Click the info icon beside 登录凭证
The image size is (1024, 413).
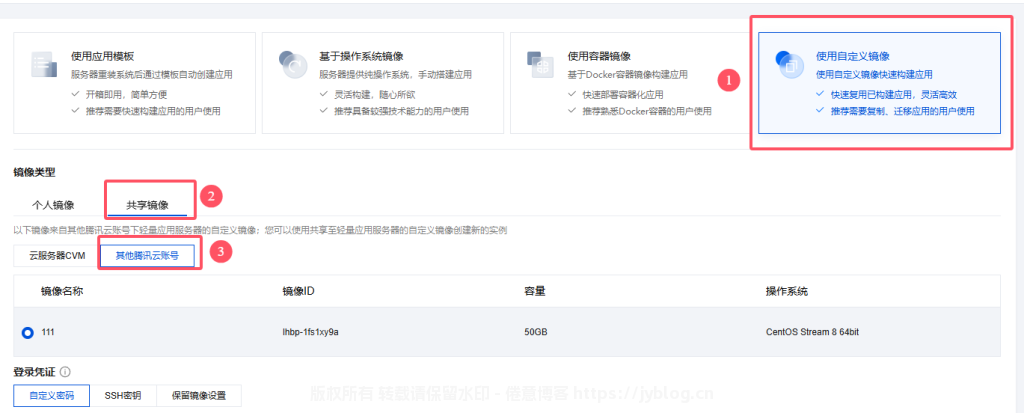(x=65, y=371)
